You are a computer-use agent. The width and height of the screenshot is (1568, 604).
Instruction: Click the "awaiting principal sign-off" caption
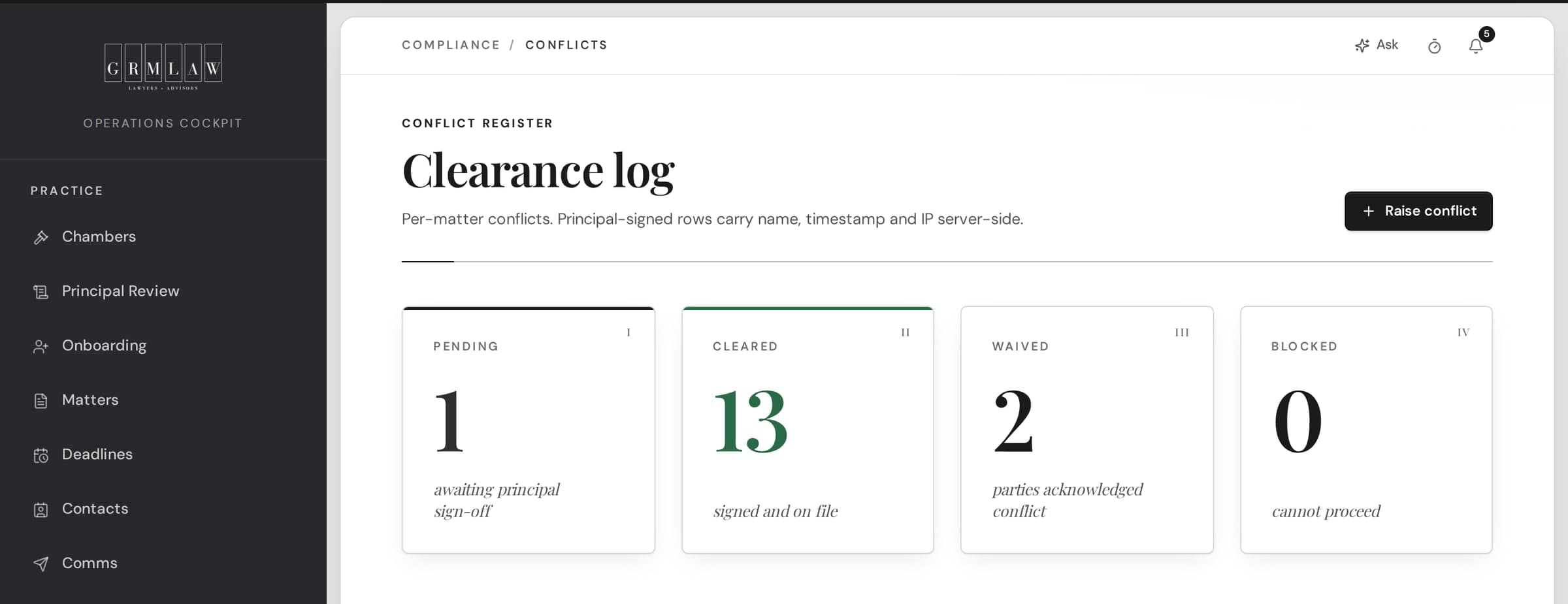[497, 500]
